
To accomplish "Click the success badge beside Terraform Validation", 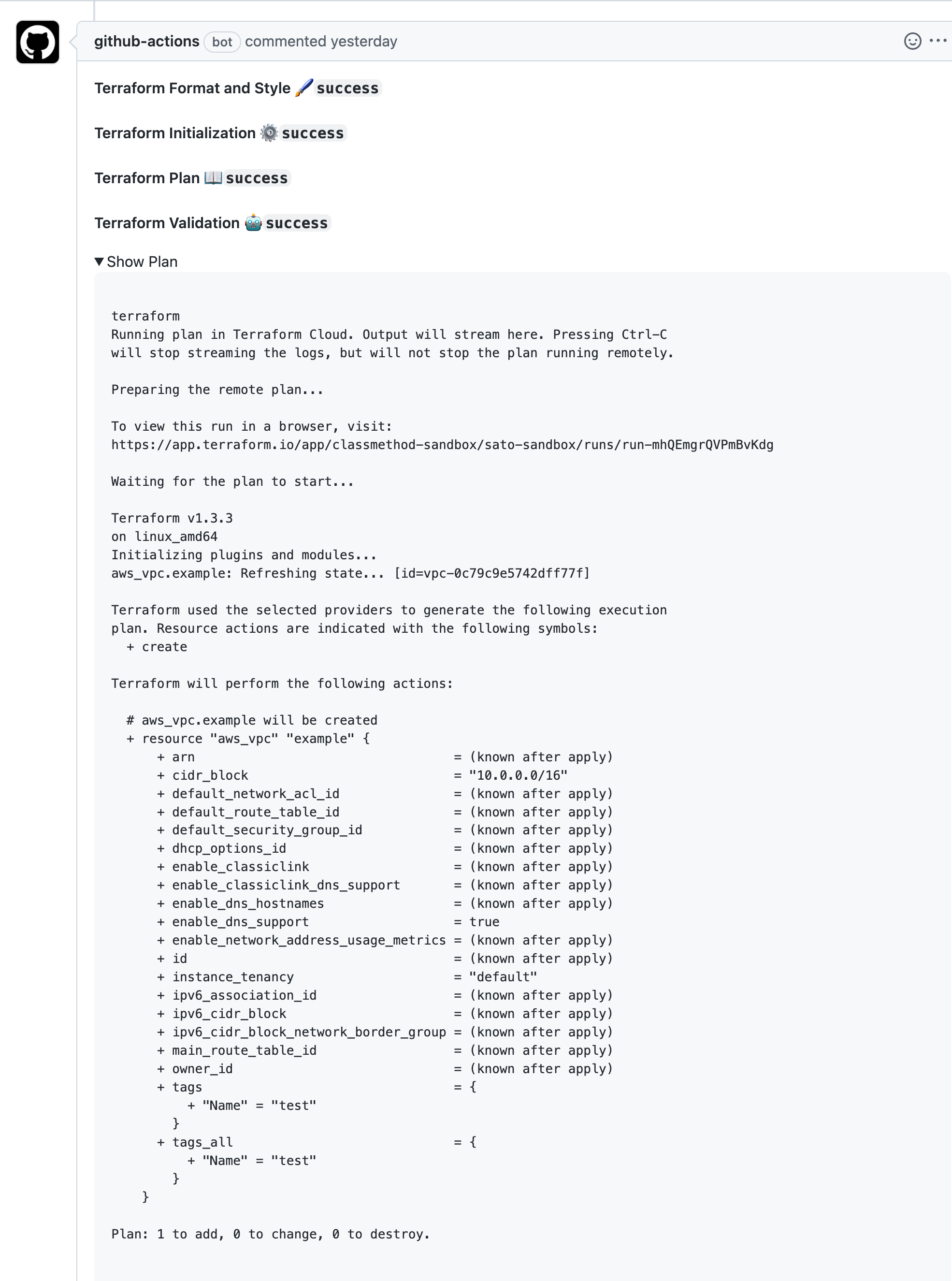I will click(x=297, y=222).
